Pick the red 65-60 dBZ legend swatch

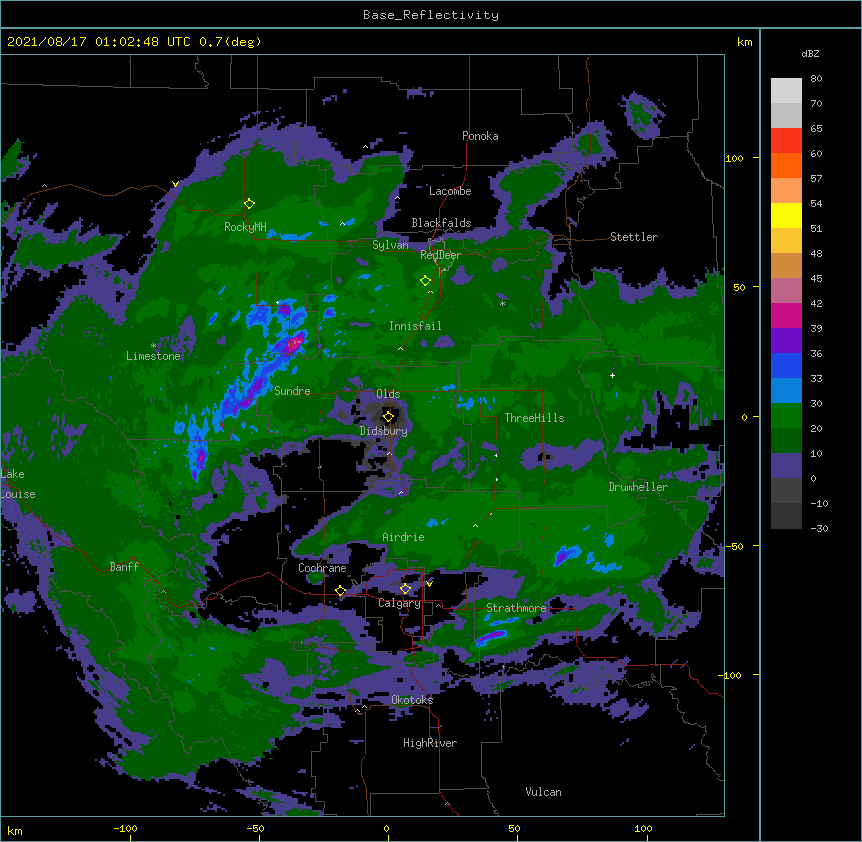pos(786,141)
